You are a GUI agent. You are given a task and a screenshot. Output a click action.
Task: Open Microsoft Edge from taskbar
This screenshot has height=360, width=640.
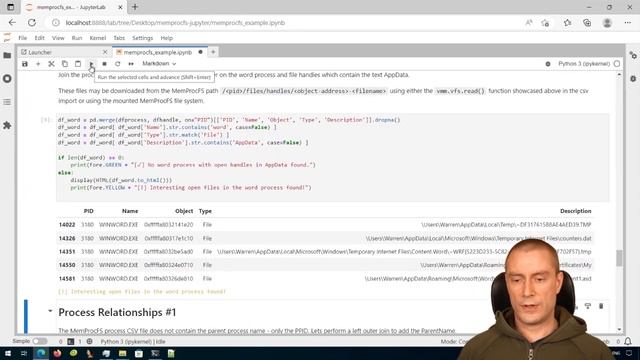pyautogui.click(x=41, y=353)
